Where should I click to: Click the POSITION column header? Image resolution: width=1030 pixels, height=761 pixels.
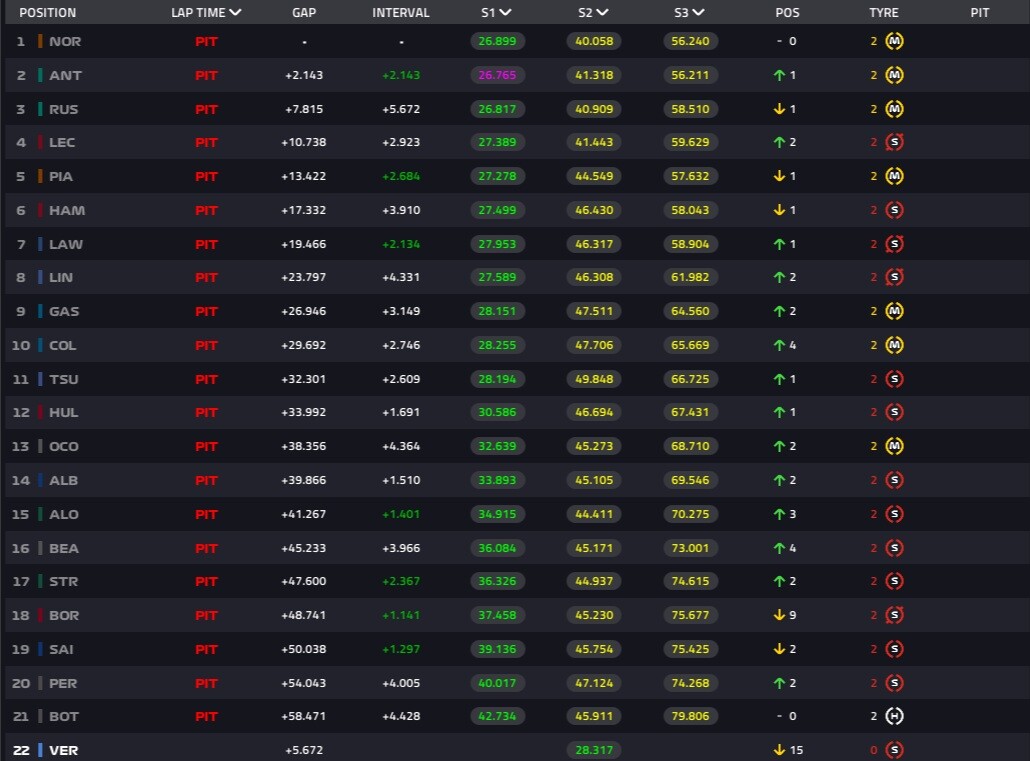pyautogui.click(x=47, y=12)
